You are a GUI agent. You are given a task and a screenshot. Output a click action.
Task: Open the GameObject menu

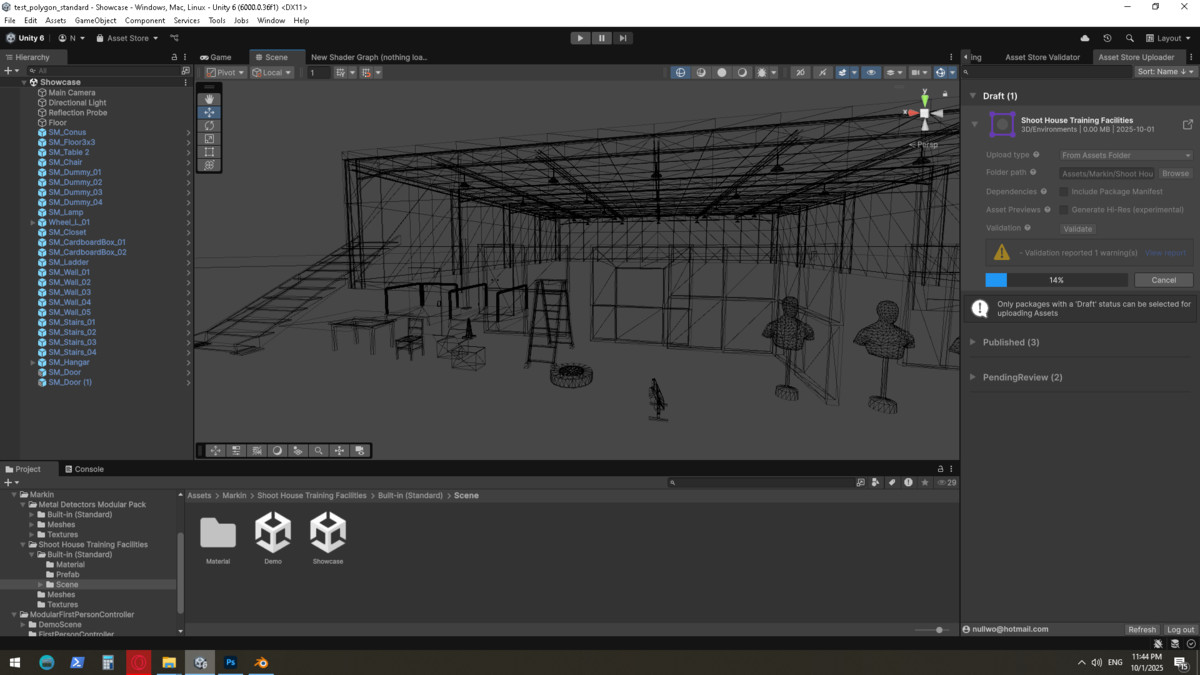point(95,20)
